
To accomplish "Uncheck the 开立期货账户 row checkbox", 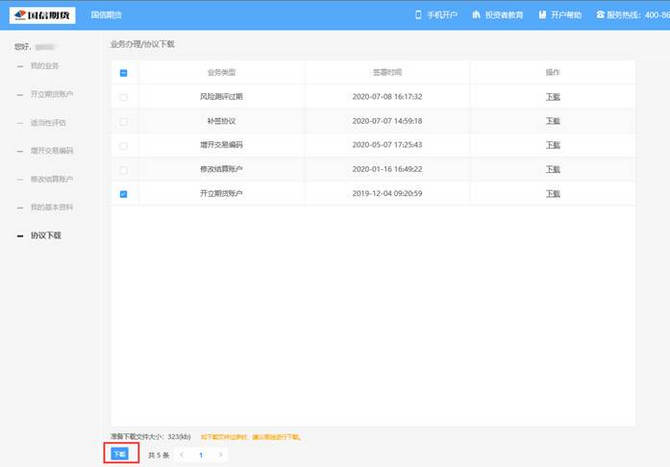I will click(x=124, y=194).
